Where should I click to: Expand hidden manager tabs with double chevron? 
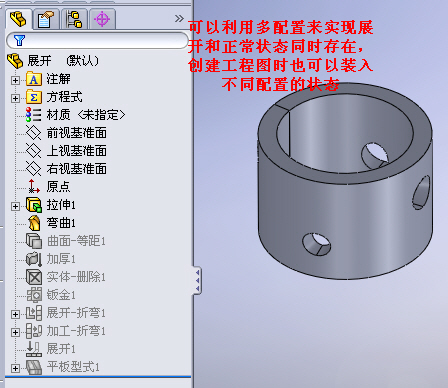coord(179,18)
